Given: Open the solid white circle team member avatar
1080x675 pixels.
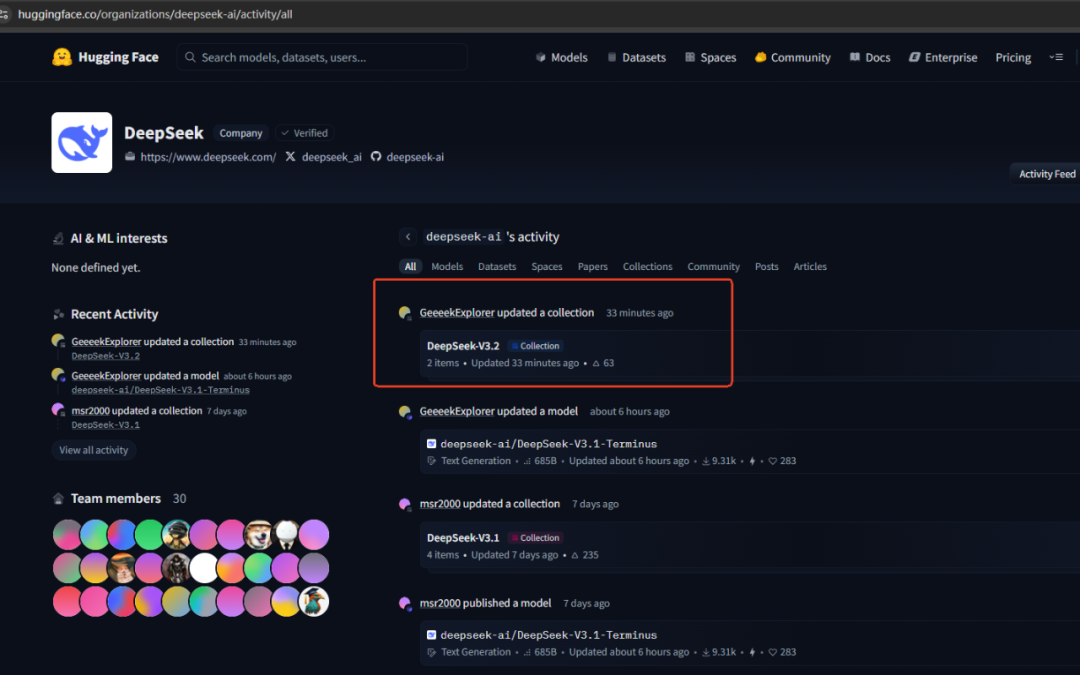Looking at the screenshot, I should (204, 568).
